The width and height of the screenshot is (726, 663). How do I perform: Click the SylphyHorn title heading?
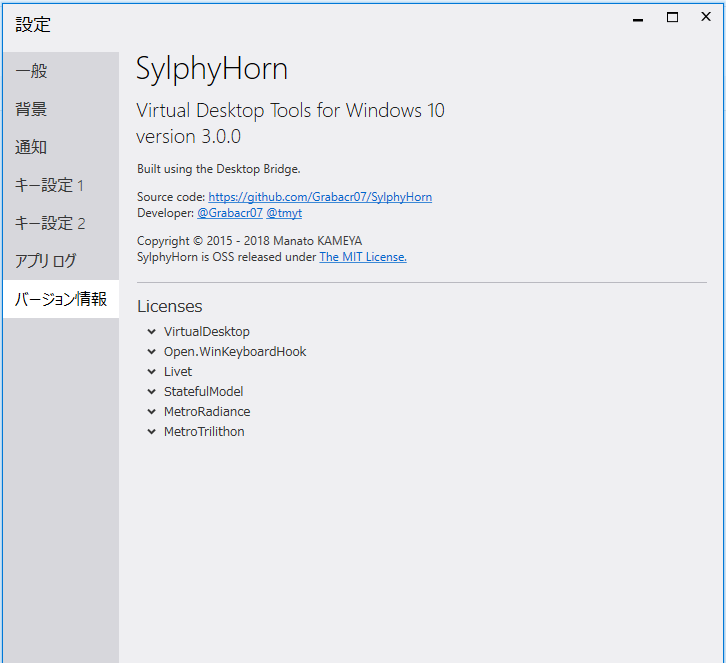212,69
